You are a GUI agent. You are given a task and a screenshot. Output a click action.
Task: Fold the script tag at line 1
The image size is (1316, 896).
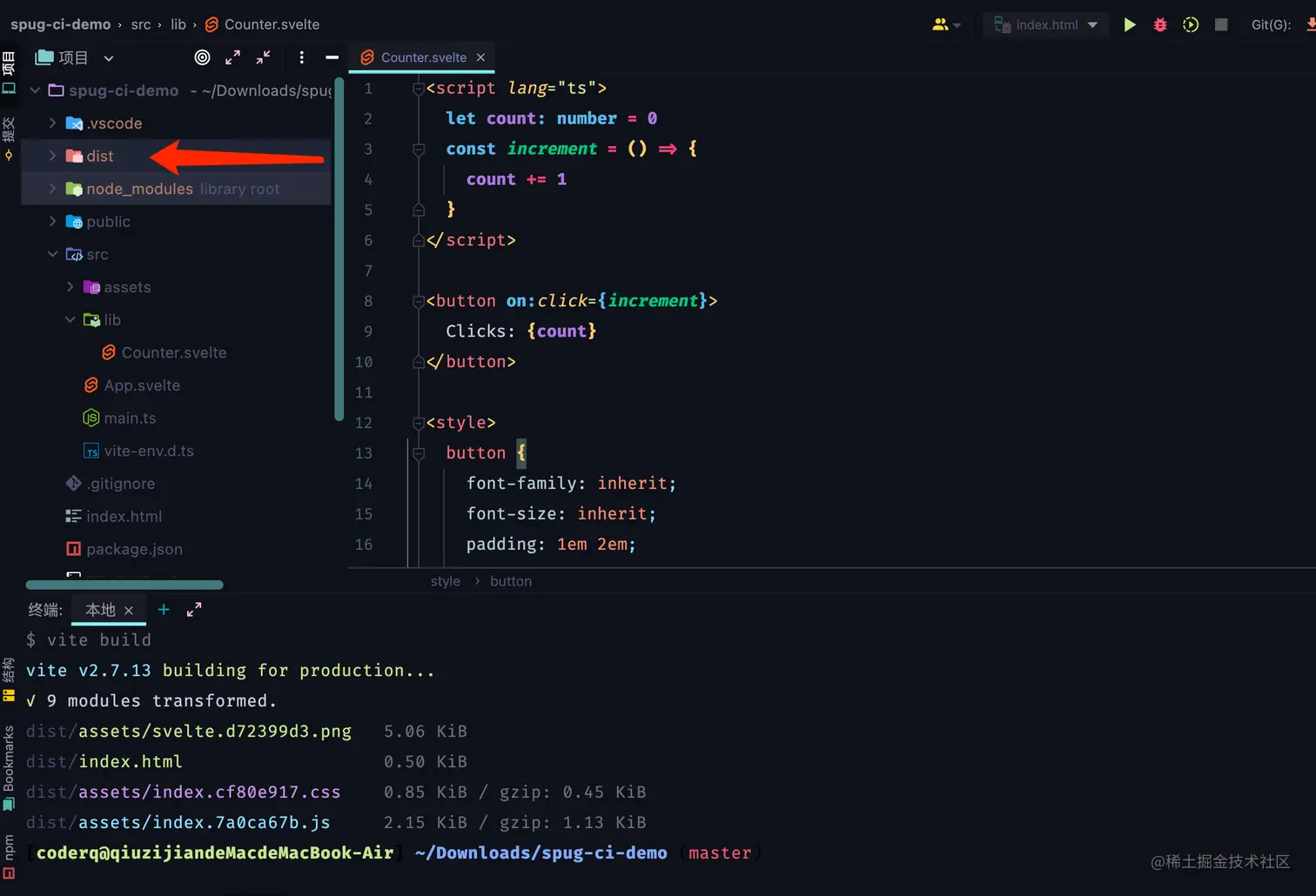click(x=419, y=88)
